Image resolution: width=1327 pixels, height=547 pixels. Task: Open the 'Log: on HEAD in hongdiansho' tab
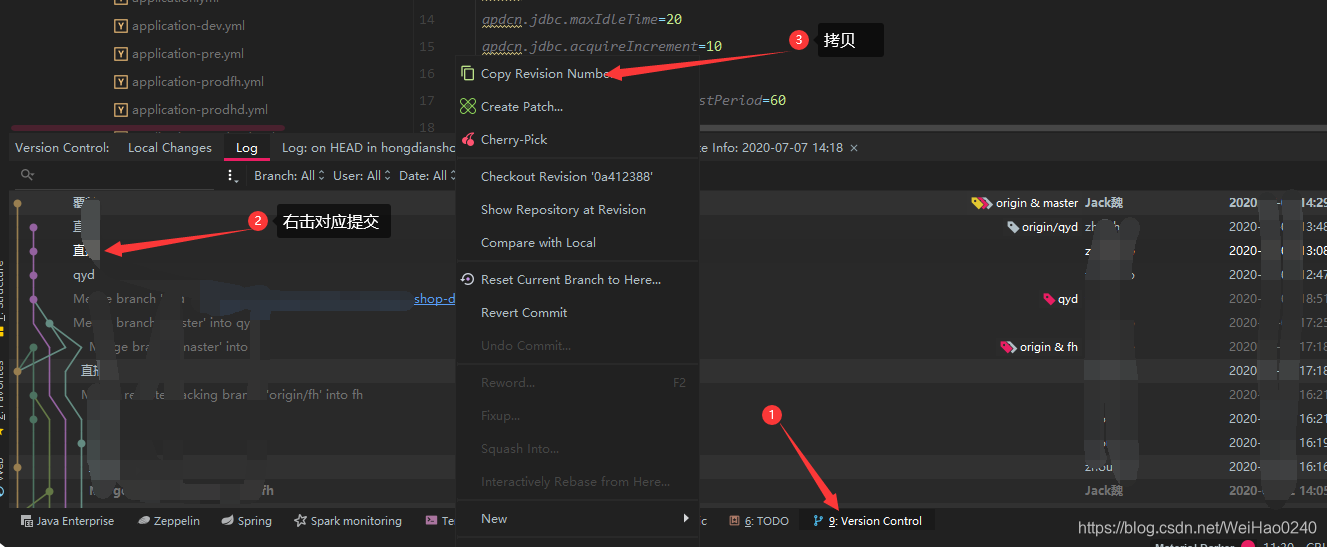click(368, 148)
